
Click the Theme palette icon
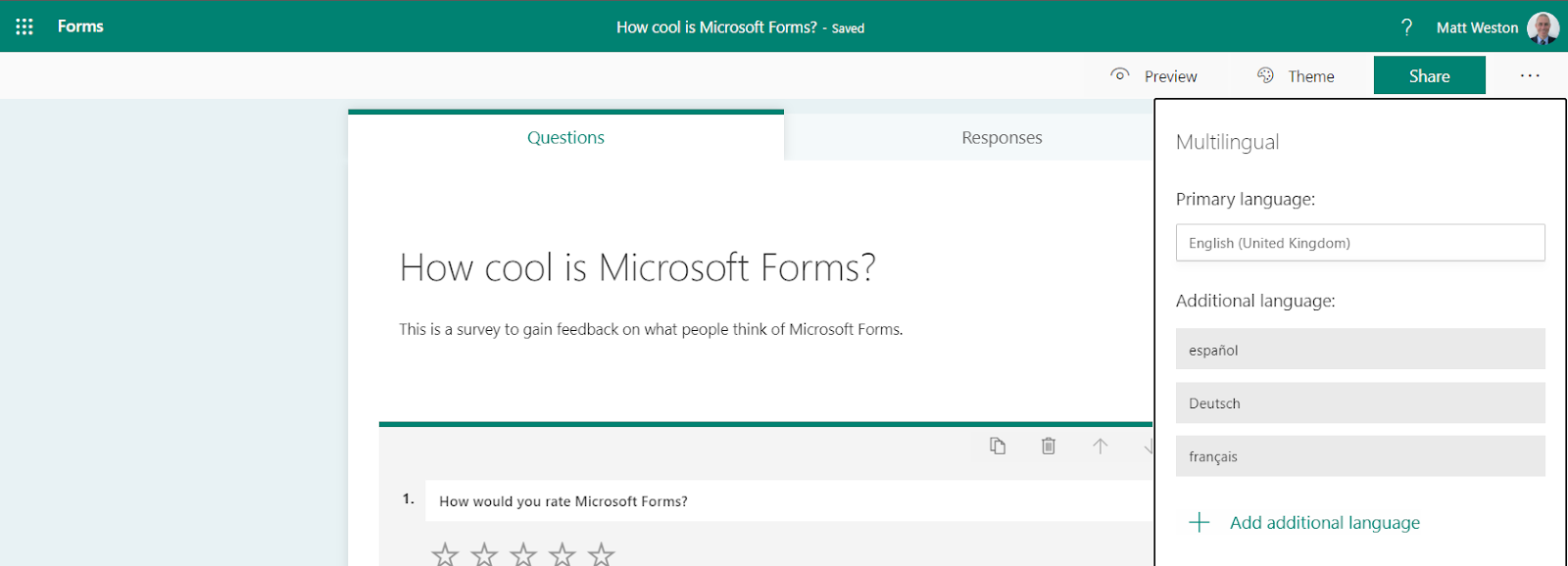(x=1265, y=75)
